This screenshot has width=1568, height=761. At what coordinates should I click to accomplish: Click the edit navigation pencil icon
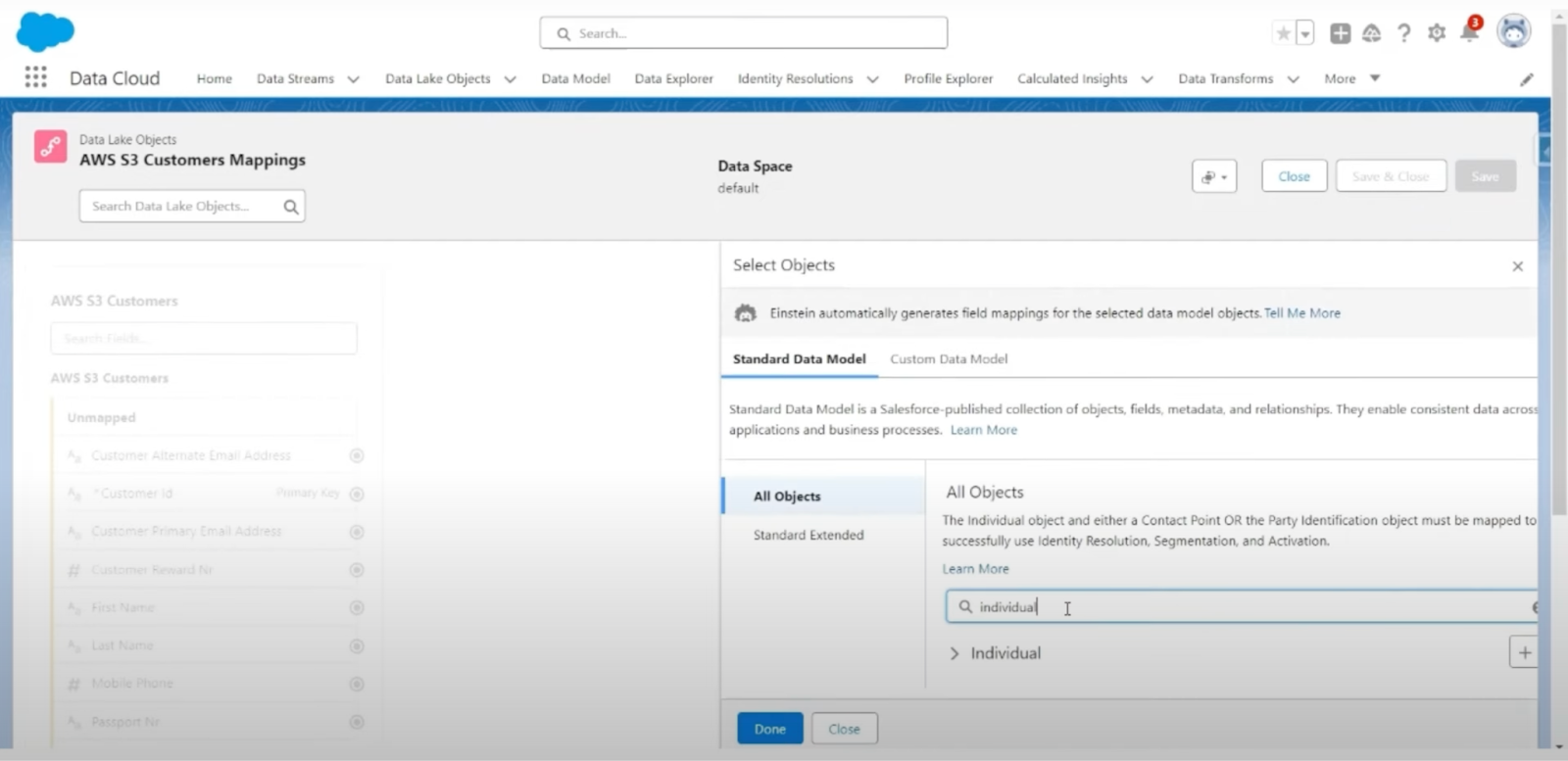(x=1527, y=79)
